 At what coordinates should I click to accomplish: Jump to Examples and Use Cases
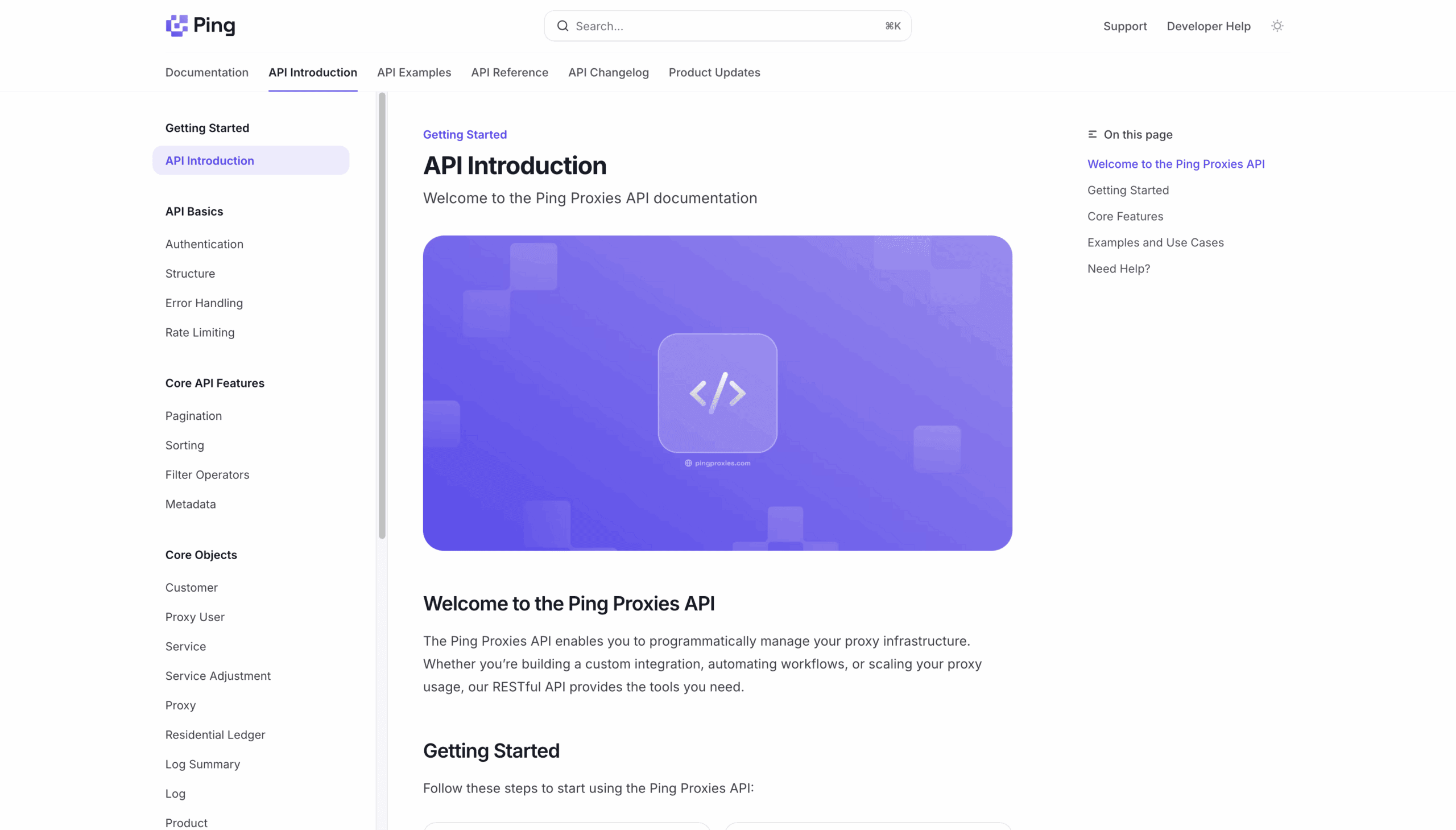[1155, 243]
